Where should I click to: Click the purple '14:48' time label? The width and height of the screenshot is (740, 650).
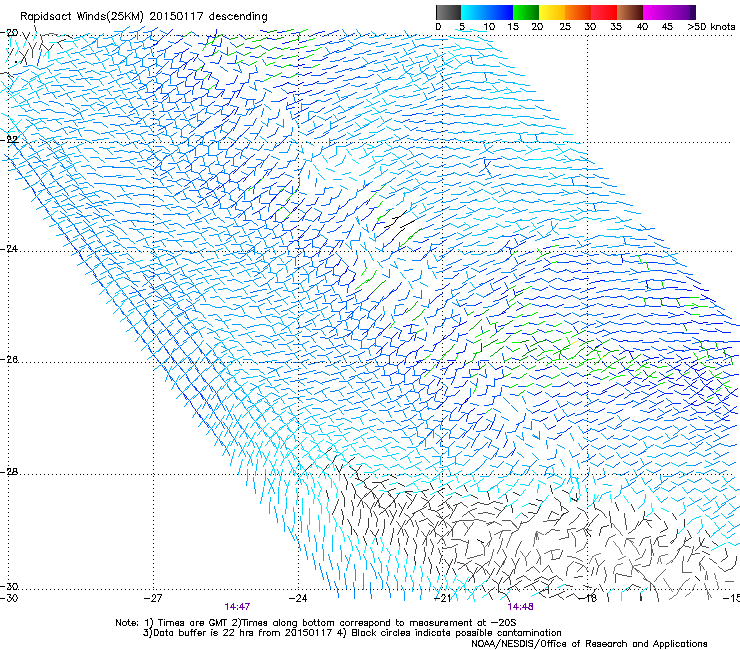point(521,607)
